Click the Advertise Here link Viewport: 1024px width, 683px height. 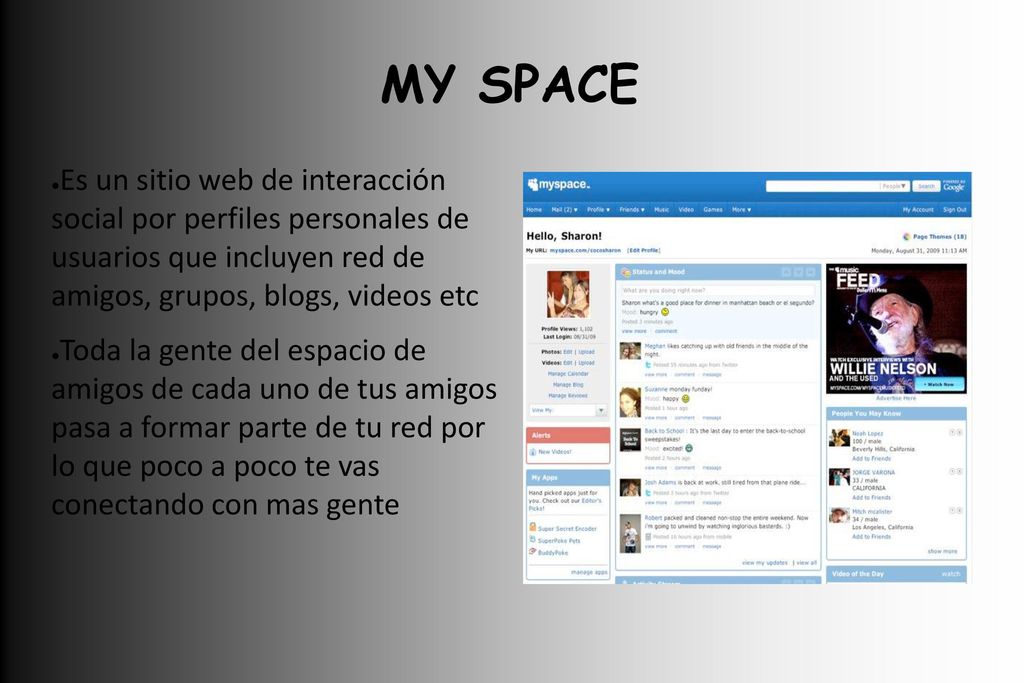(896, 398)
